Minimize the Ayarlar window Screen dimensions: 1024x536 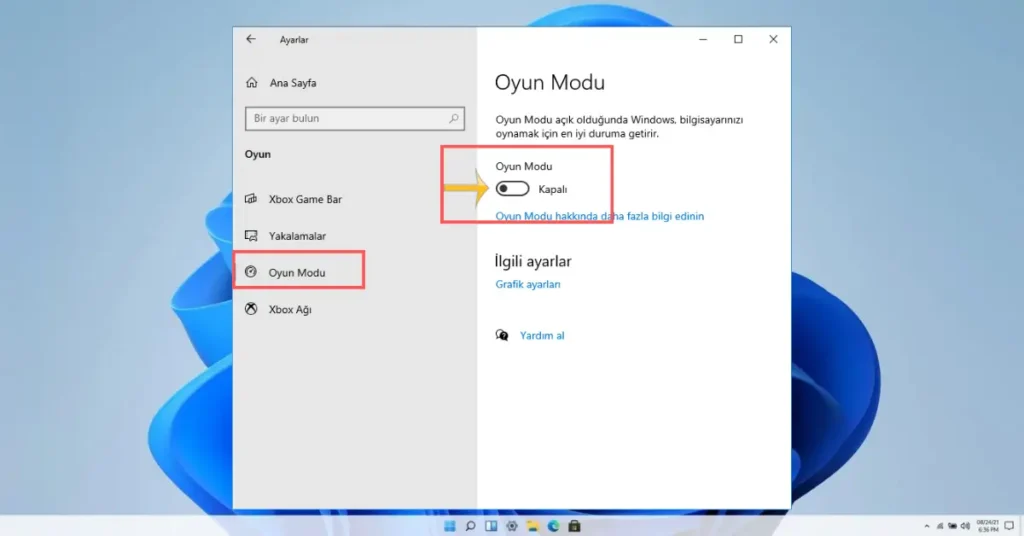703,39
